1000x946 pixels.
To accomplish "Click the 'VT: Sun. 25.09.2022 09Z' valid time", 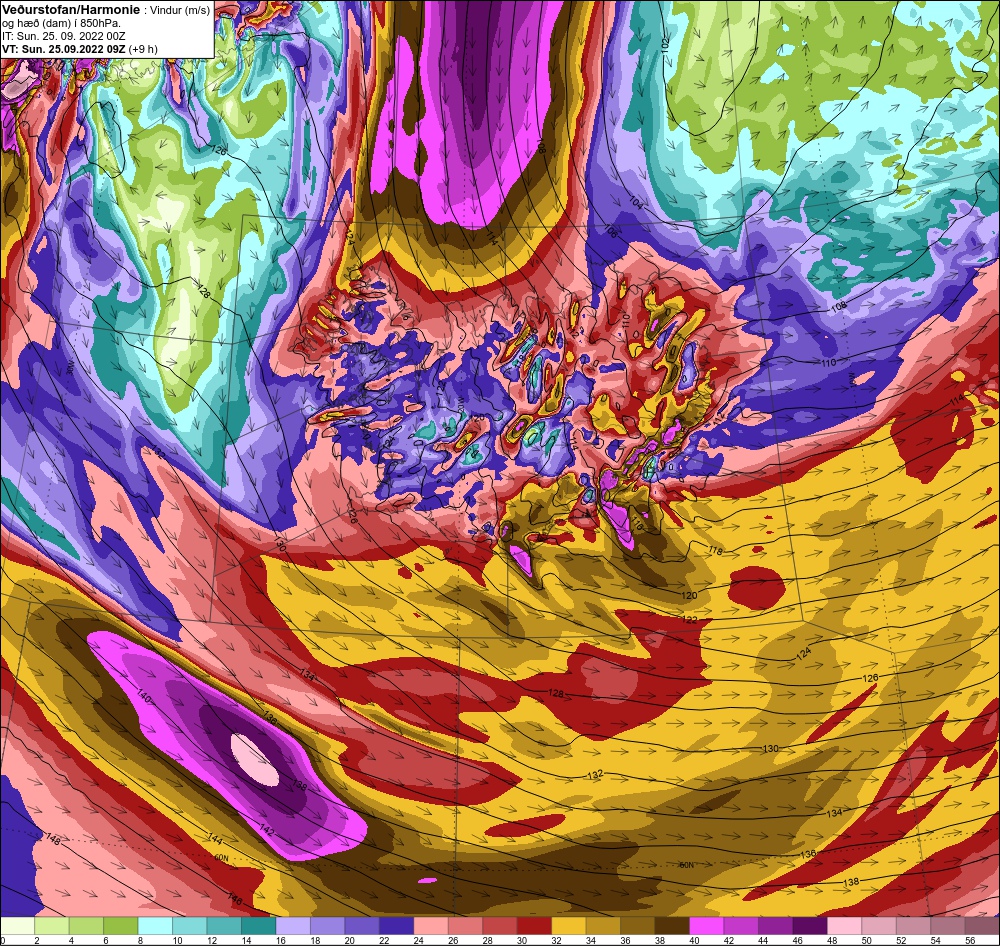I will (x=64, y=49).
